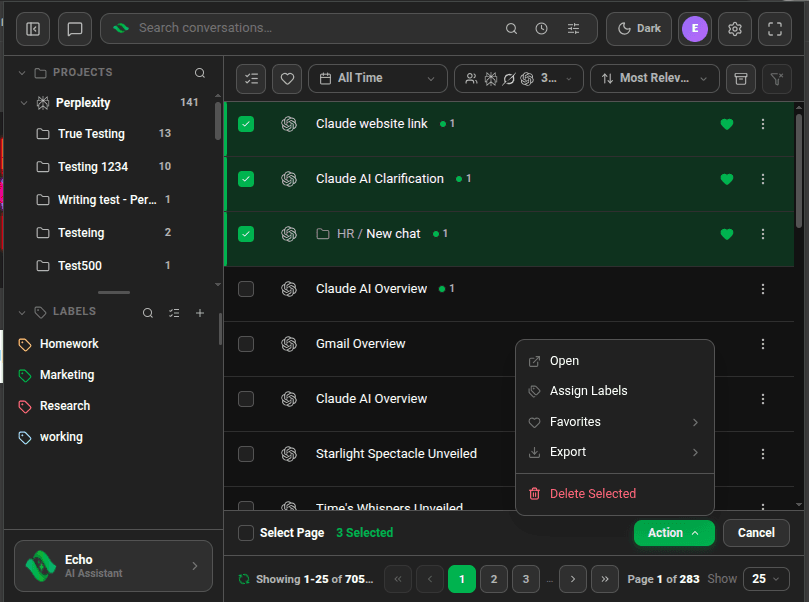Collapse the sidebar panel icon
The image size is (809, 602).
coord(33,29)
